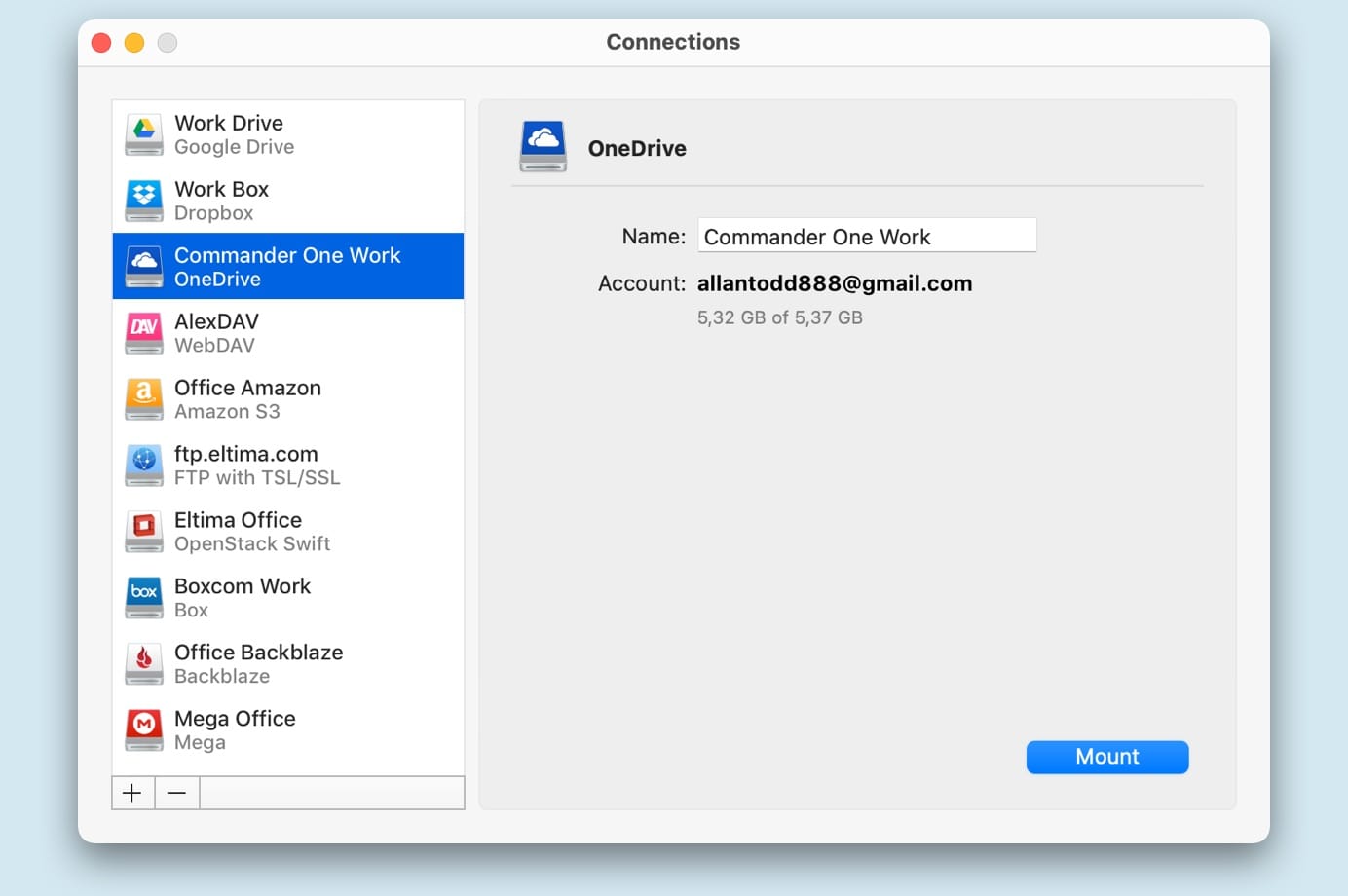Viewport: 1348px width, 896px height.
Task: Choose the AlexDAV connection name
Action: click(216, 321)
